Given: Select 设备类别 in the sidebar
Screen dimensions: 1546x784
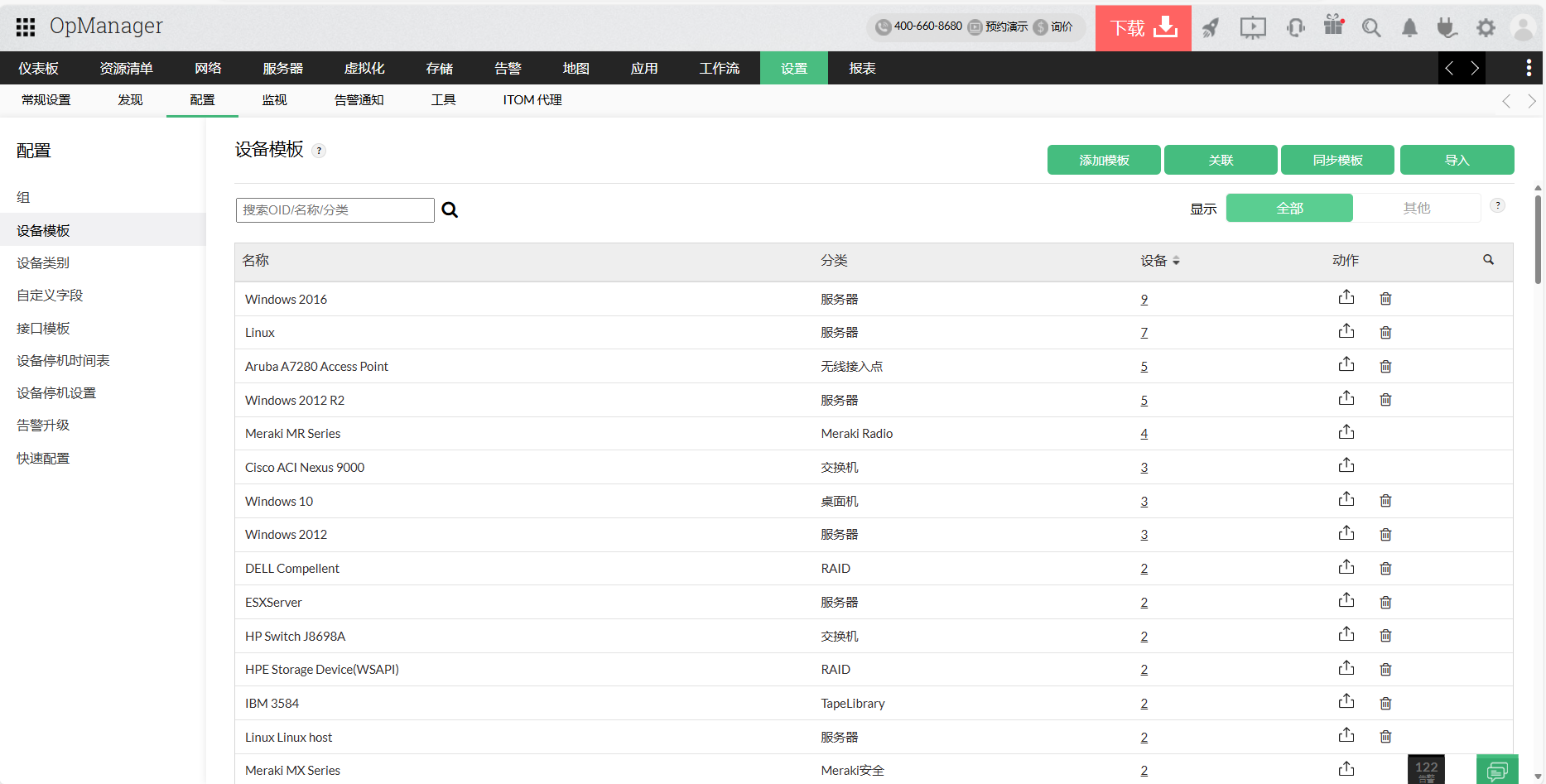Looking at the screenshot, I should tap(43, 263).
